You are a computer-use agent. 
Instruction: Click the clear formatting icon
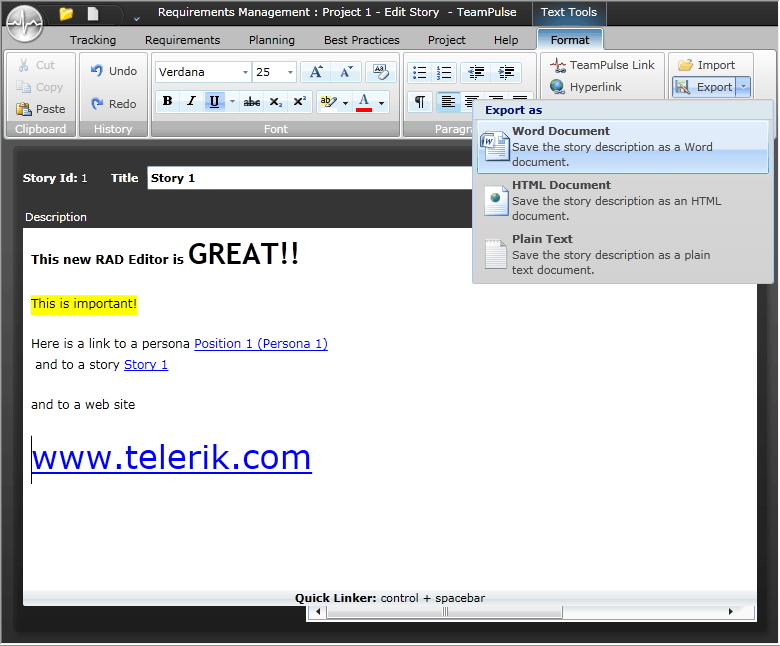click(381, 72)
